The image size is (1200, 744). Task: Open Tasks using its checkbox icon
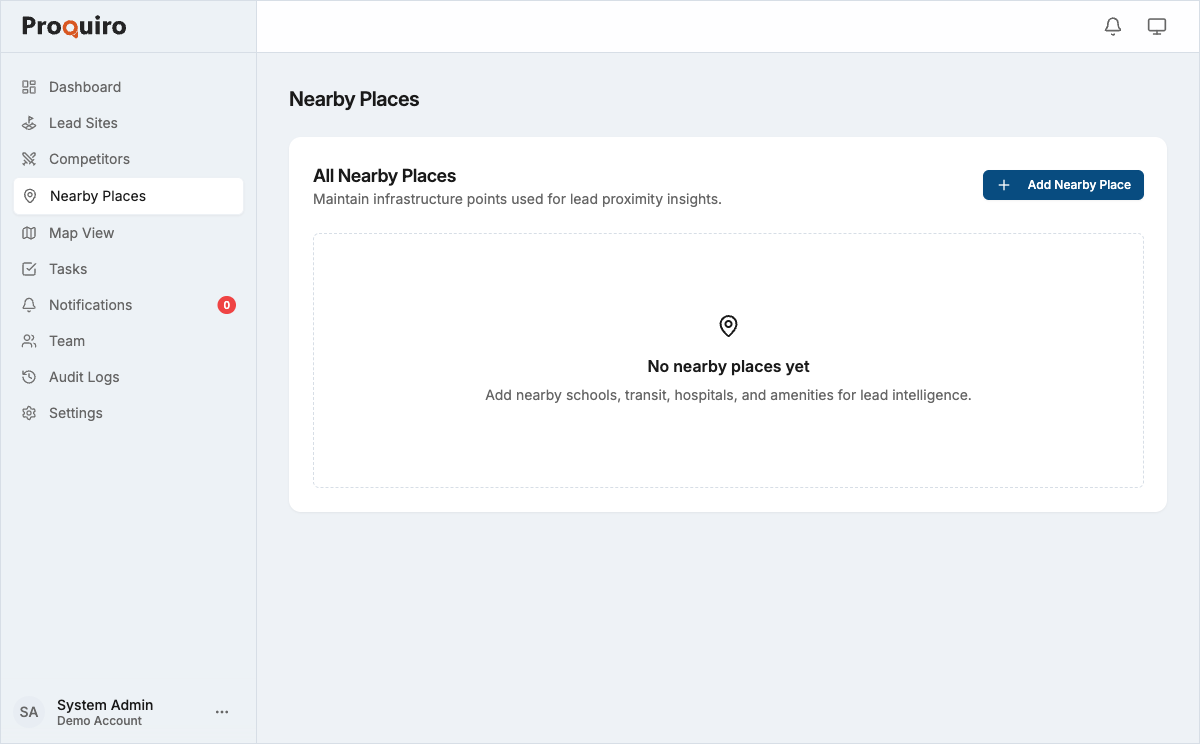pos(29,268)
